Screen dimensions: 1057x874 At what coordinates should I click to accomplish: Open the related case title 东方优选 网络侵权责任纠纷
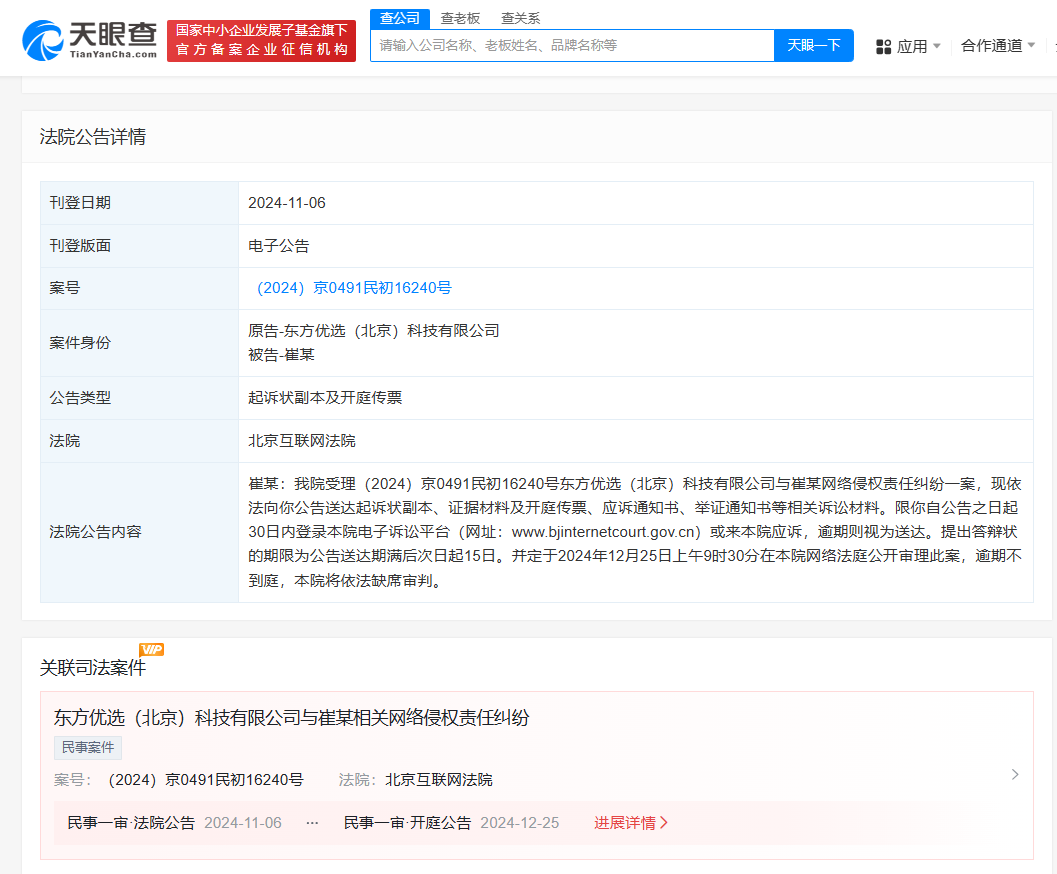point(291,718)
